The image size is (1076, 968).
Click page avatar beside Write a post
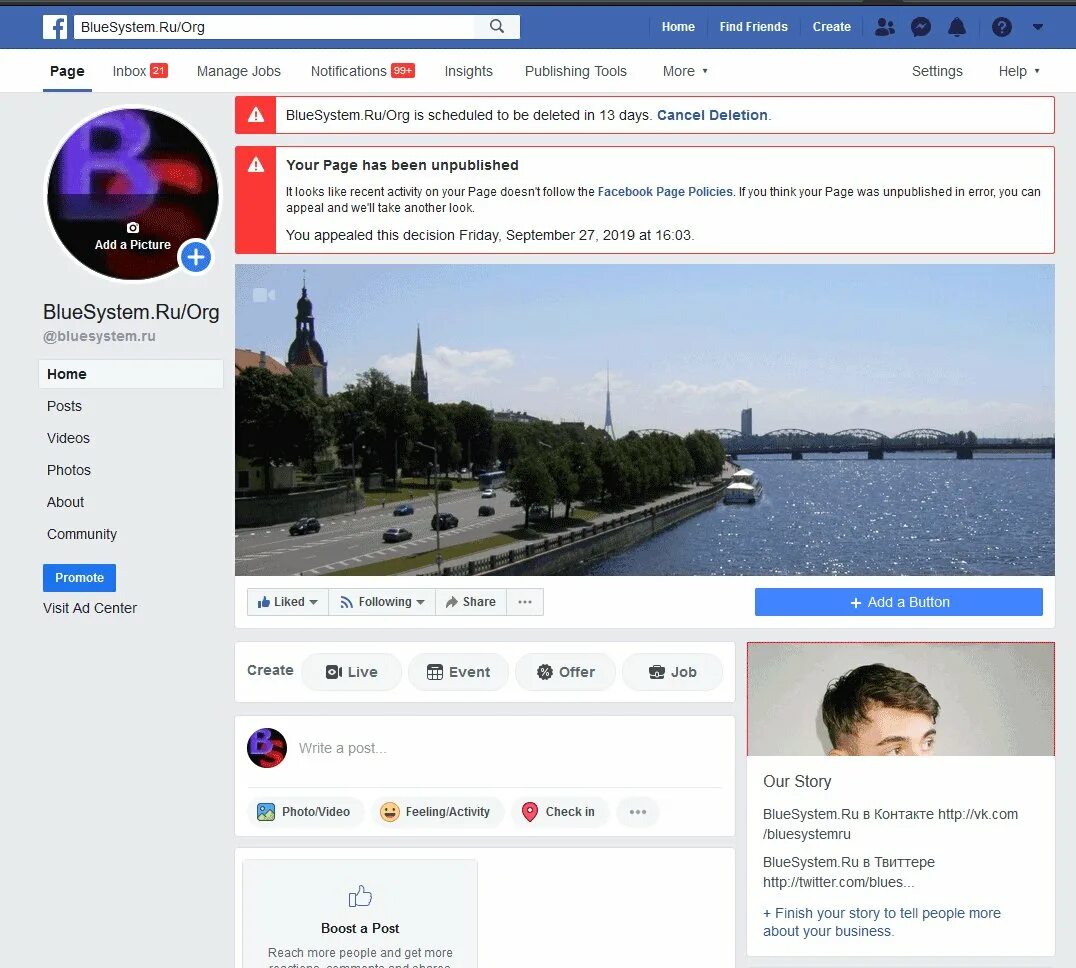266,748
